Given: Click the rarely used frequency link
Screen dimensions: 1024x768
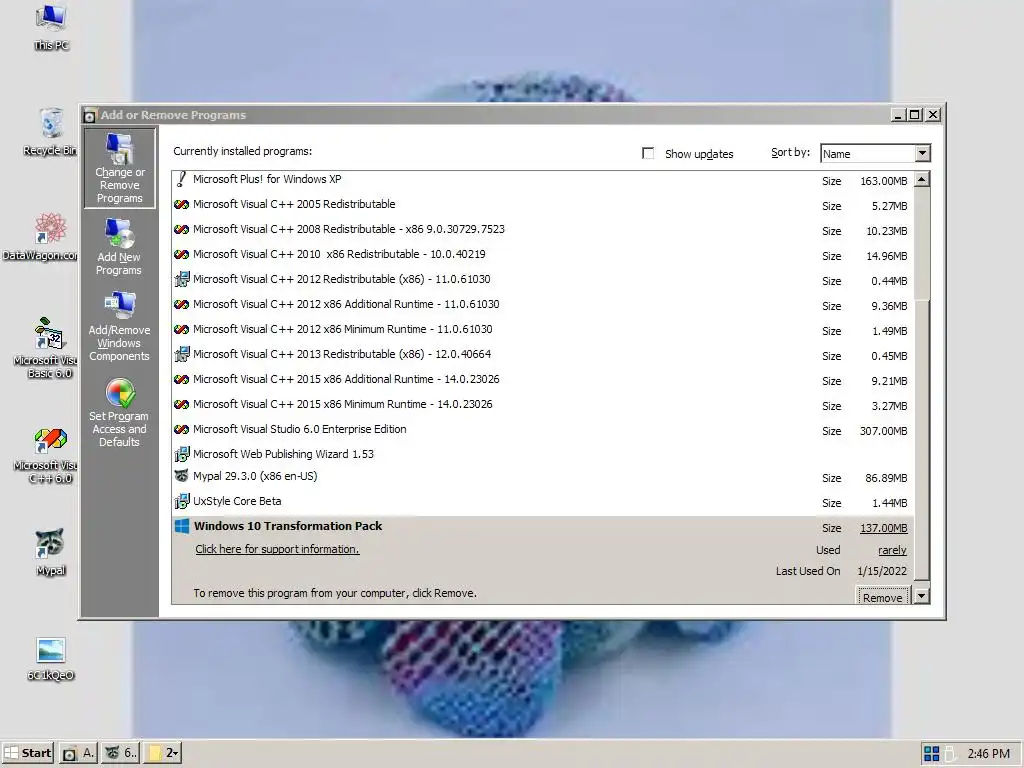Looking at the screenshot, I should coord(892,550).
